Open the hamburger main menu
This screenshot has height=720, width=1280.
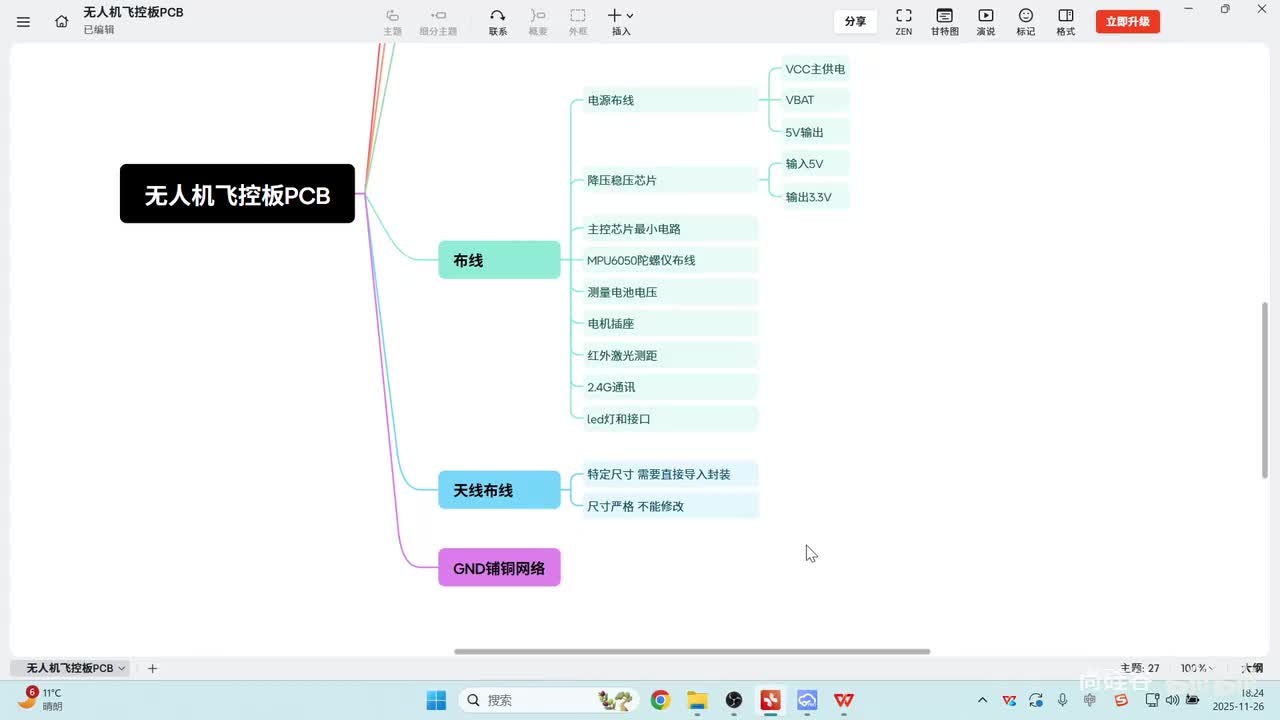(x=24, y=21)
